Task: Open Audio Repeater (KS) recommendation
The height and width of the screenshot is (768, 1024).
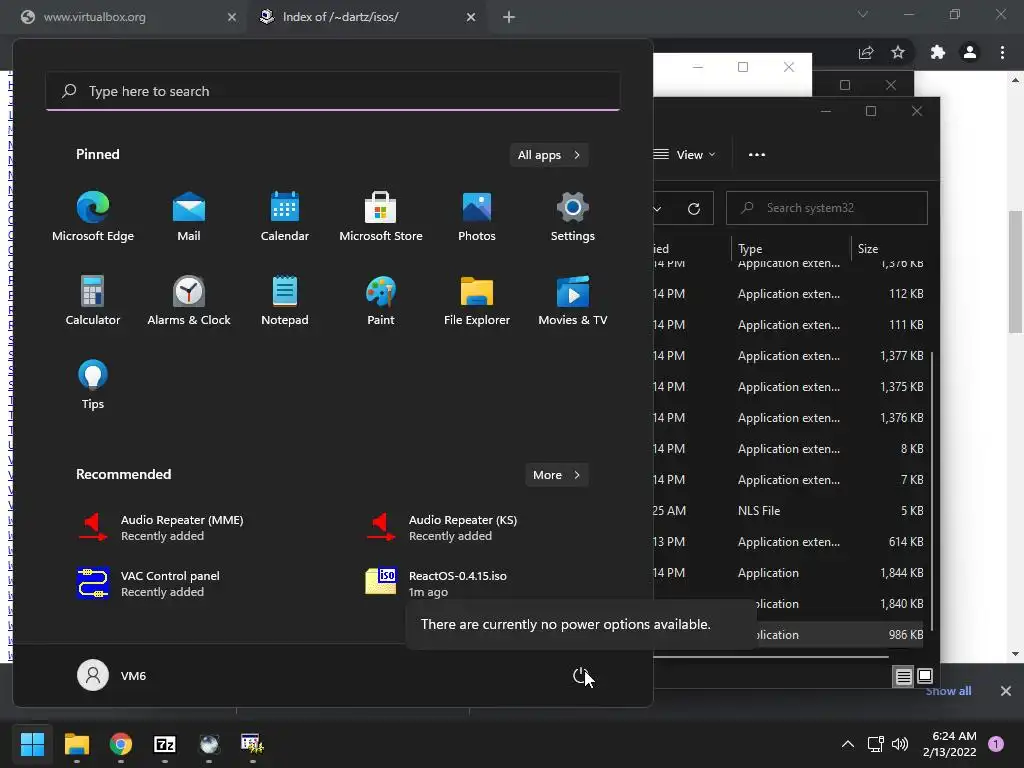Action: pyautogui.click(x=441, y=528)
